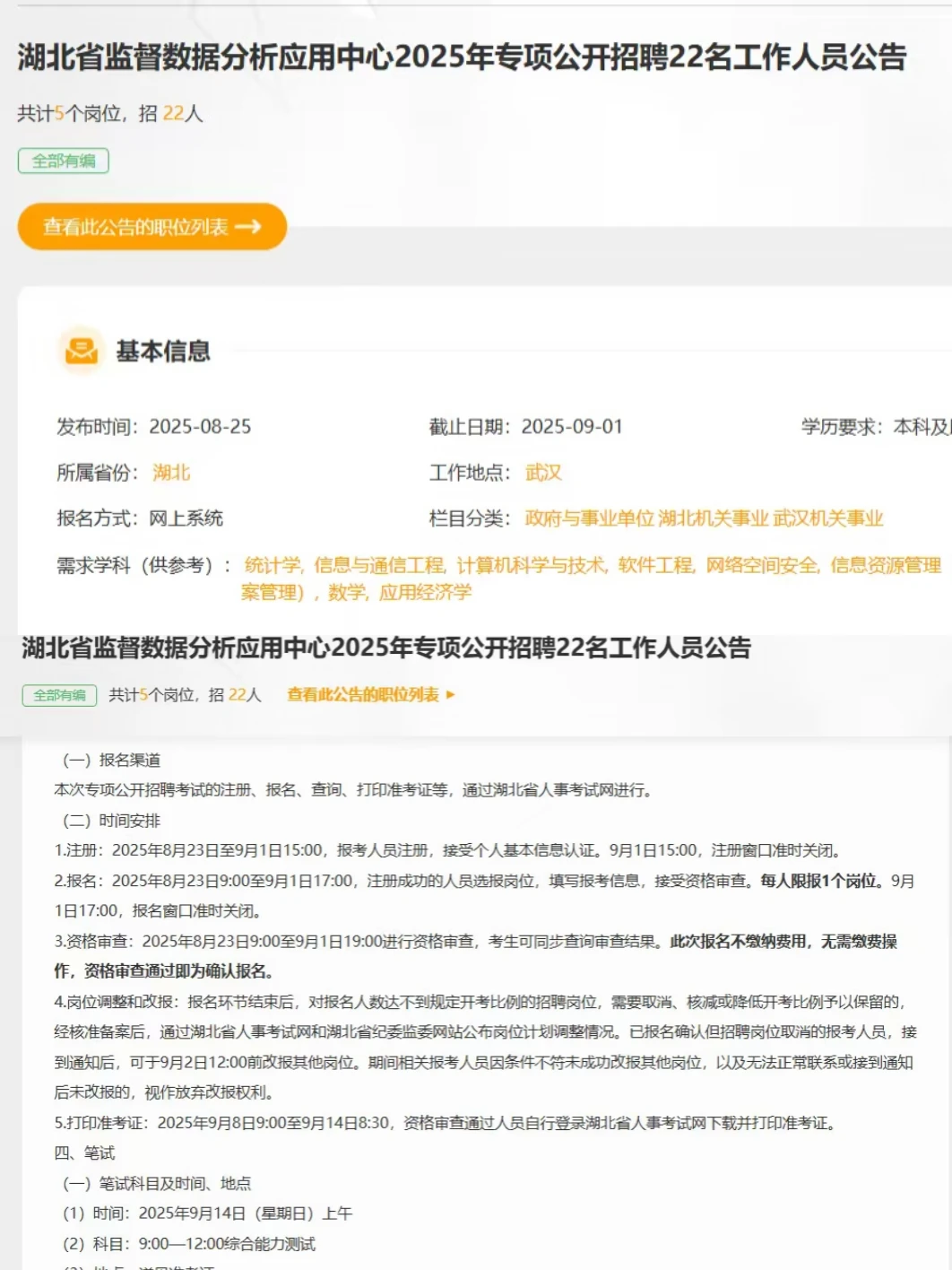Select the 软件工程 subject link
This screenshot has height=1270, width=952.
click(x=656, y=565)
